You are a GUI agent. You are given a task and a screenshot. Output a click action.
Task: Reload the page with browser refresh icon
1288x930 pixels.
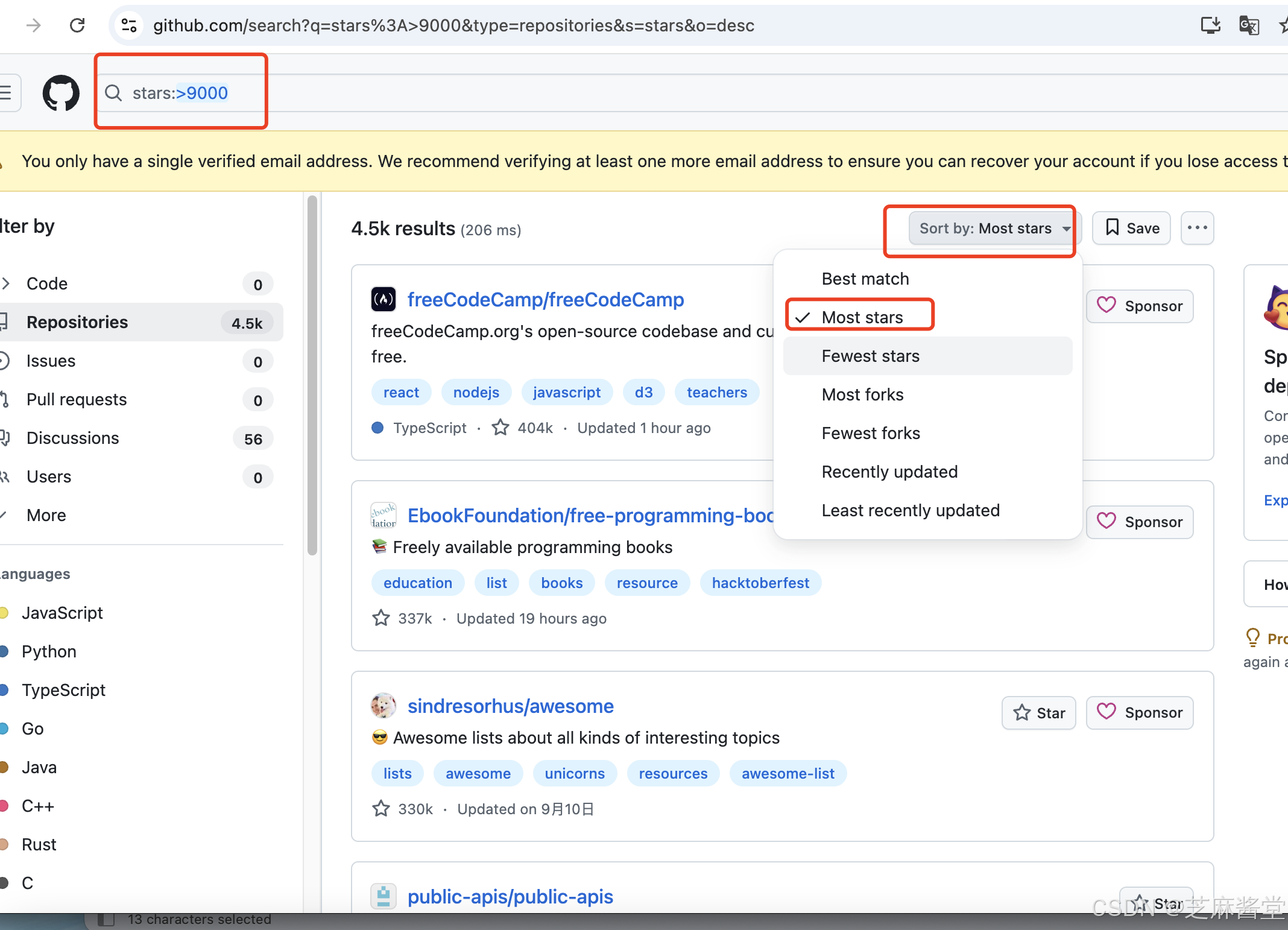coord(77,25)
